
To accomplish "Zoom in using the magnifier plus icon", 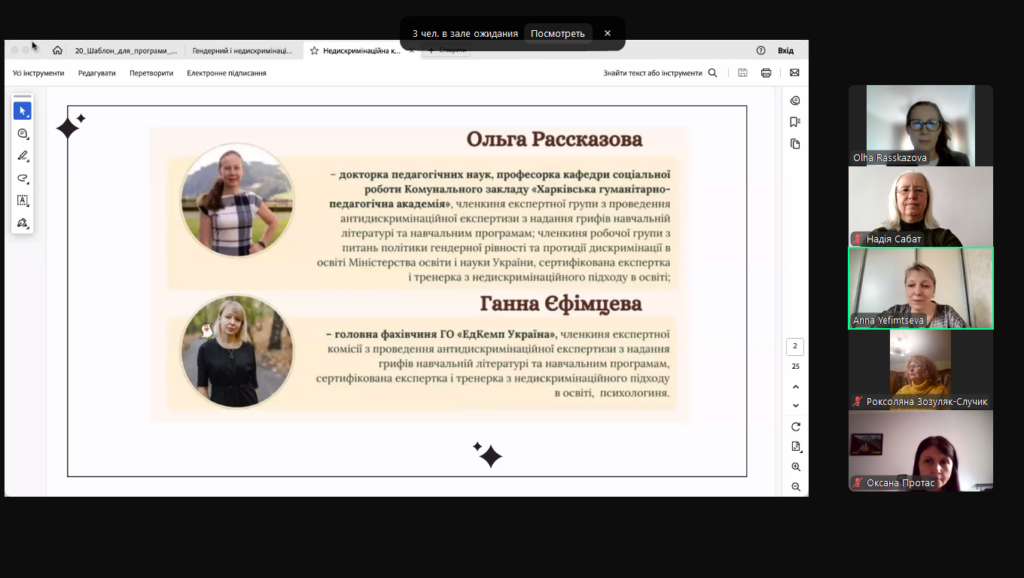I will pos(796,467).
